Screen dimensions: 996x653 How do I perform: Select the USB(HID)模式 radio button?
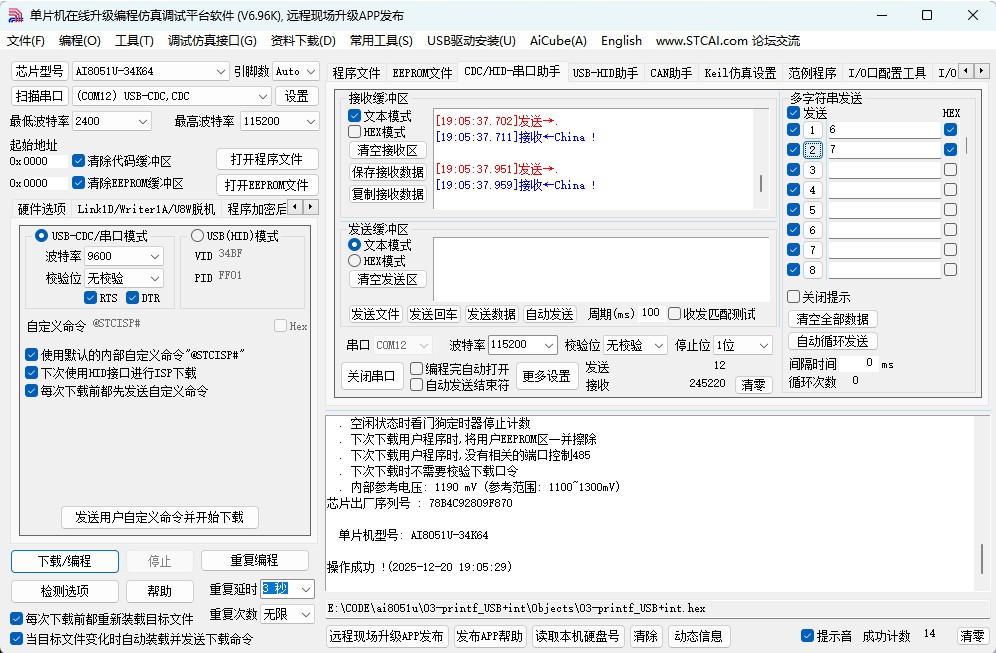click(196, 234)
